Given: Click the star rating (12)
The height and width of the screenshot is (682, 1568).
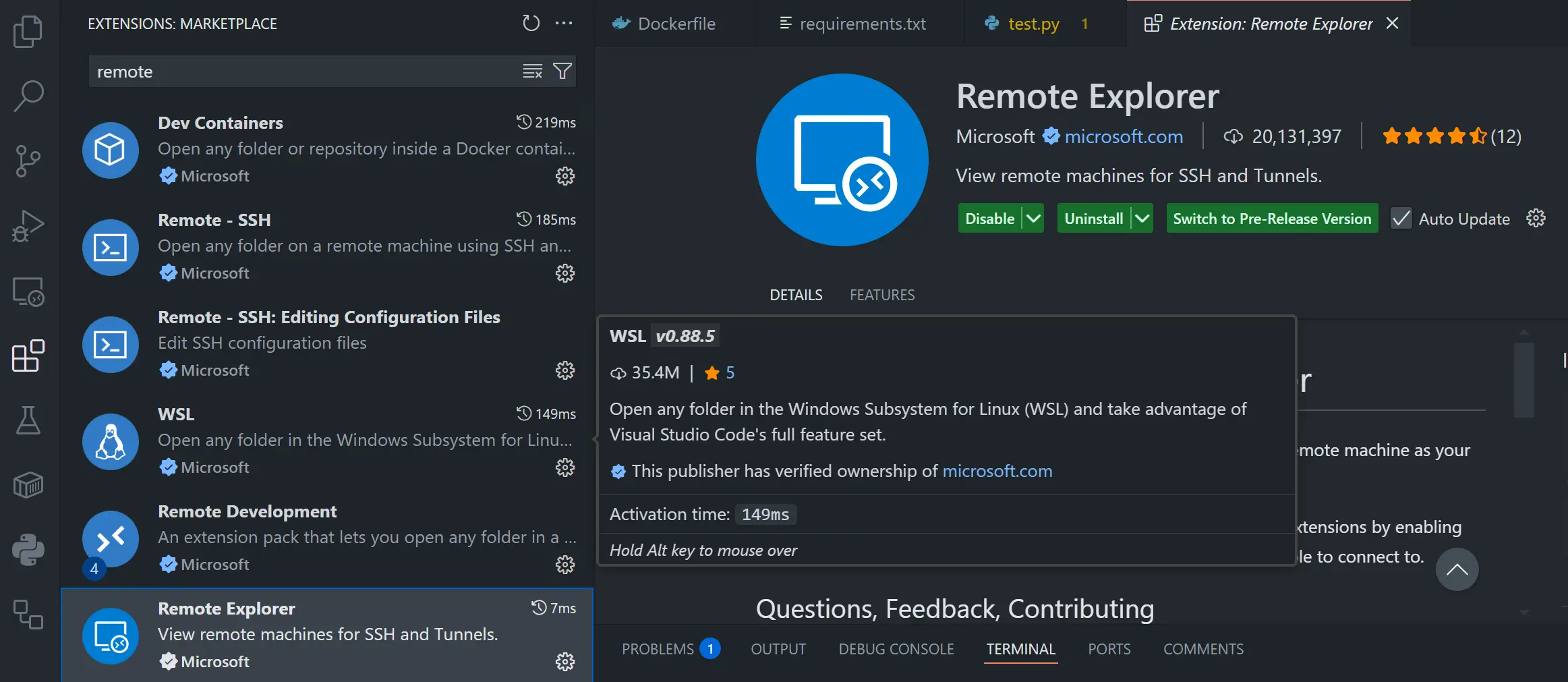Looking at the screenshot, I should coord(1451,136).
